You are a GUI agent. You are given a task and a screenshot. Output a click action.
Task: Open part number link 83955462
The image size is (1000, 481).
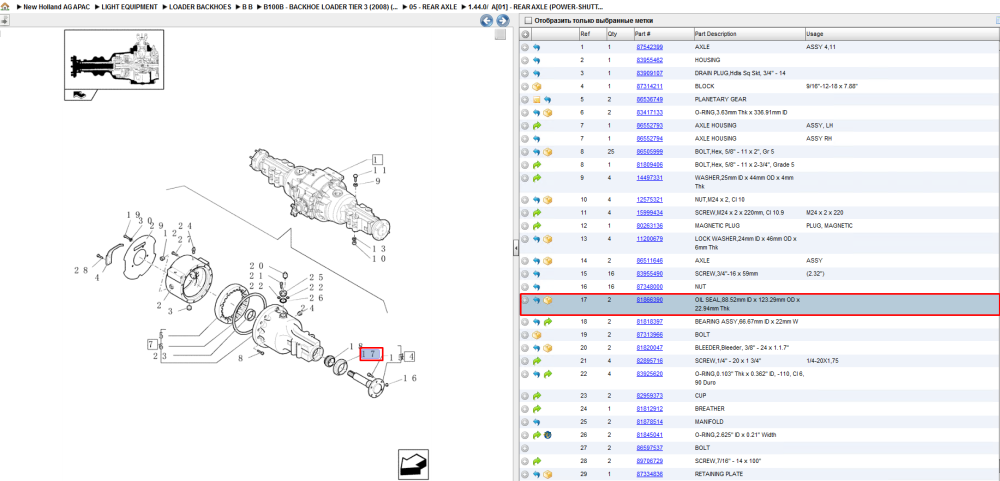click(x=649, y=60)
